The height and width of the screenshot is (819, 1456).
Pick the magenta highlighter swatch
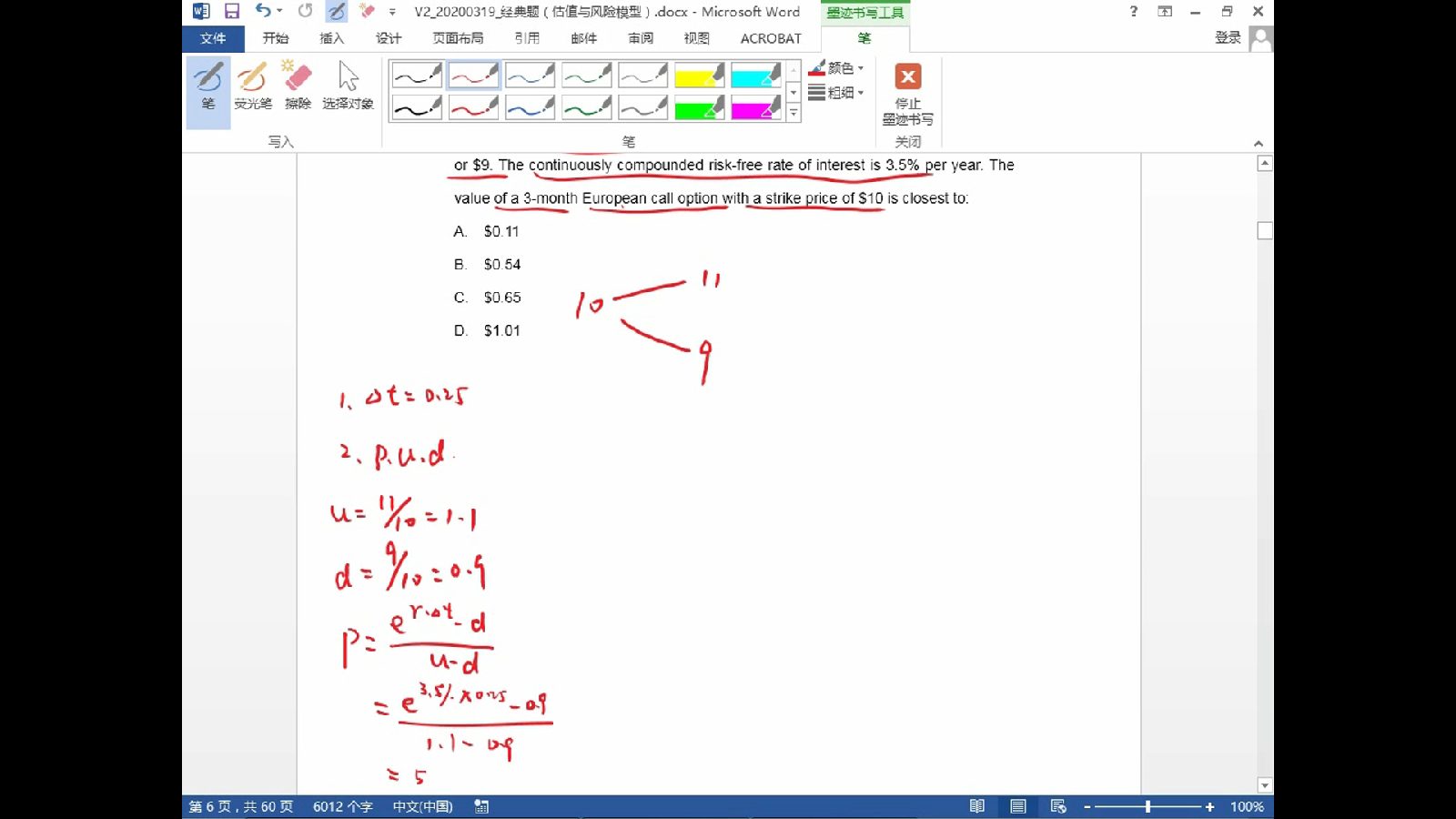[755, 107]
